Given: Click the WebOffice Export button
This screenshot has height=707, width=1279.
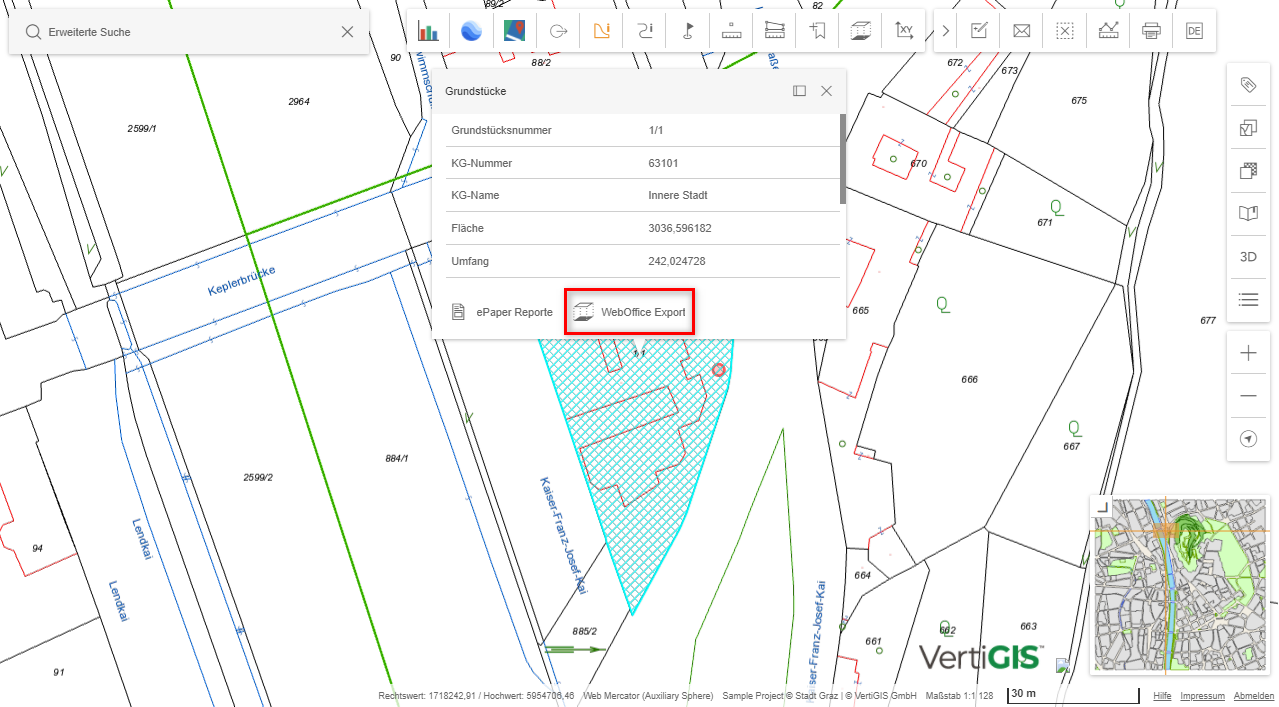Looking at the screenshot, I should (629, 311).
